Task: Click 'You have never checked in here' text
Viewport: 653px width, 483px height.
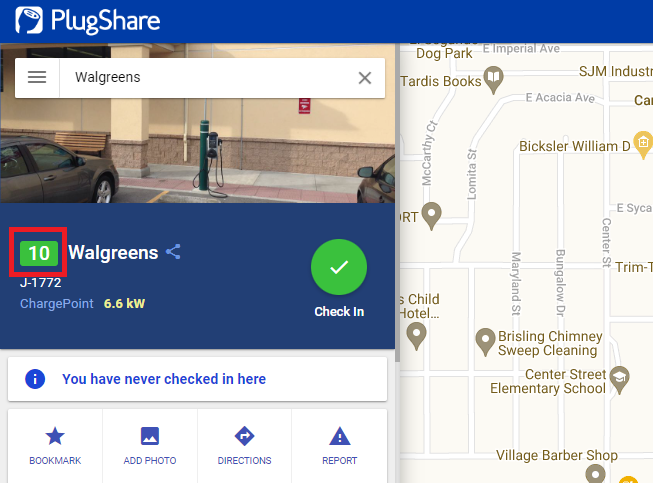Action: tap(164, 379)
